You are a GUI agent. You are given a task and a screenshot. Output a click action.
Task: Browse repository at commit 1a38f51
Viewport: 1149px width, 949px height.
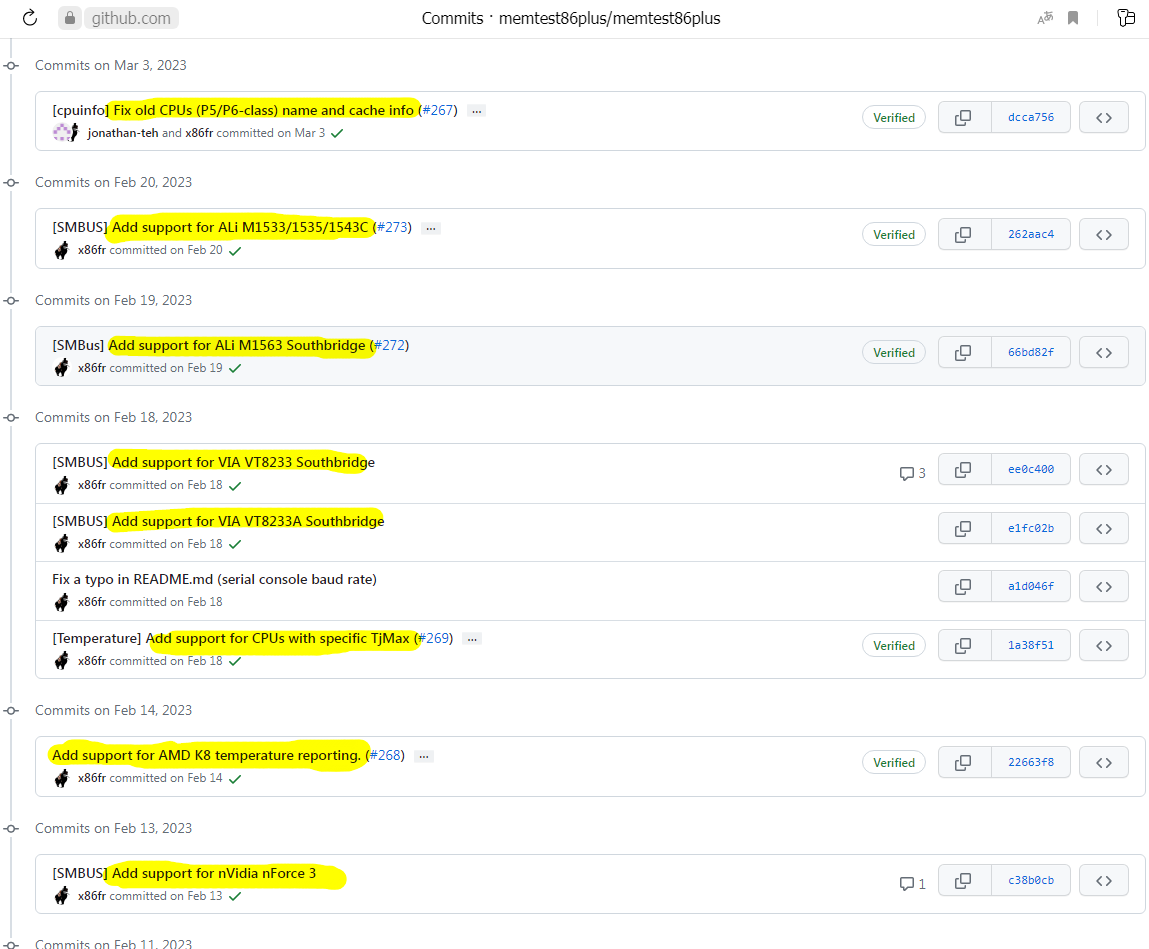click(1104, 646)
